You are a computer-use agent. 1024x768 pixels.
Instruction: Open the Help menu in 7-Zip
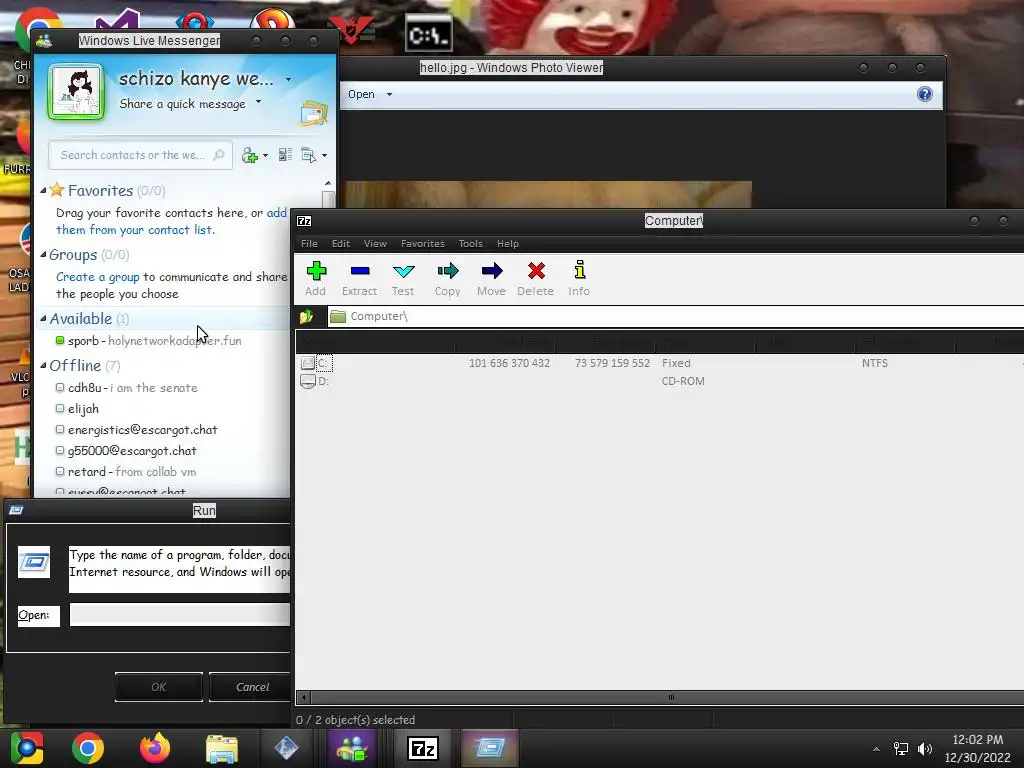(x=507, y=244)
